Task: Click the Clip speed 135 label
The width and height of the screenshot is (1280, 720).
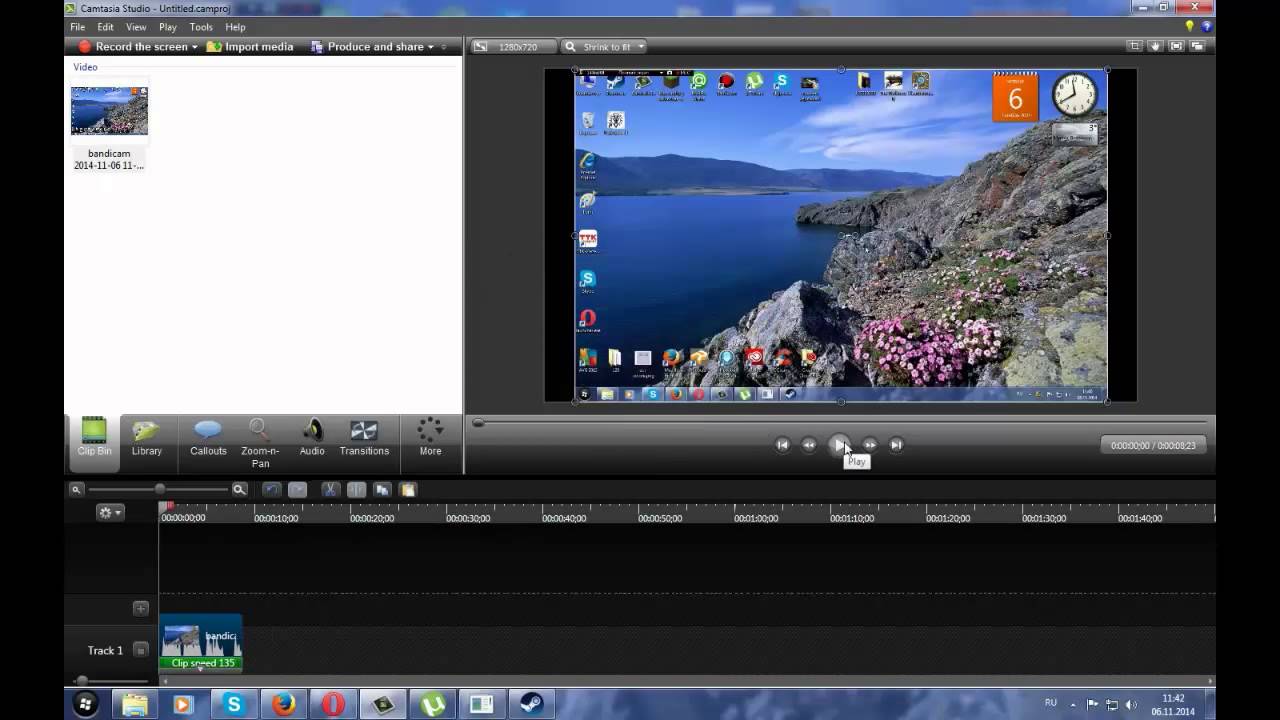Action: (202, 663)
